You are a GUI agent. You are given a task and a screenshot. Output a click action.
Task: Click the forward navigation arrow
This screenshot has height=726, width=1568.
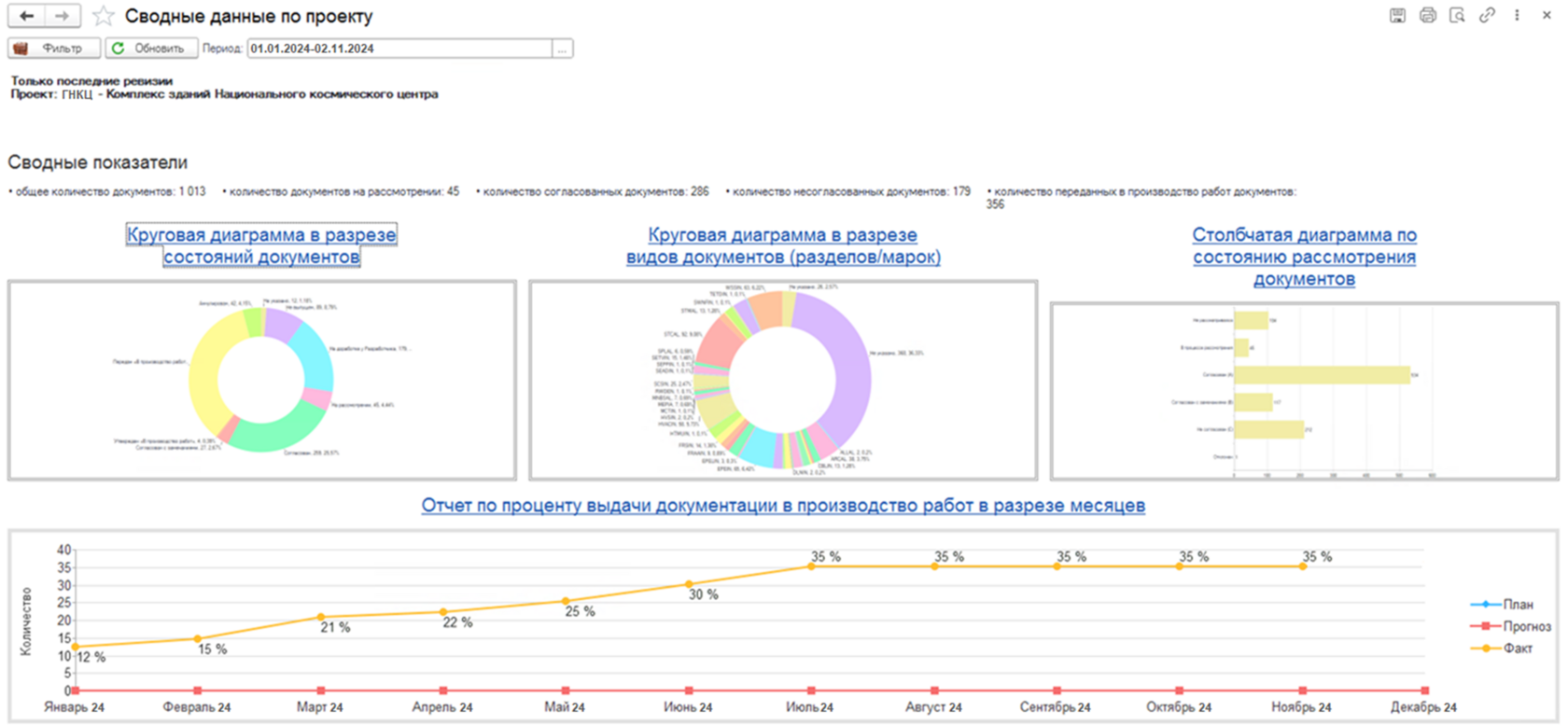62,16
